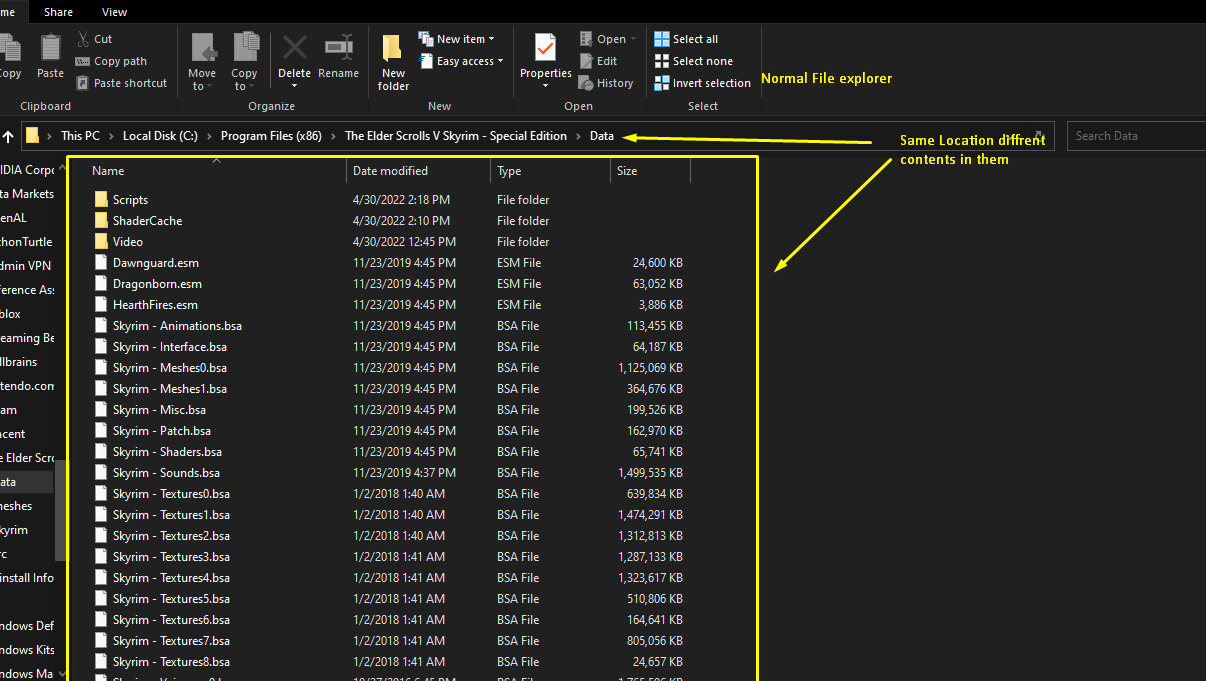Click Local Disk (C:) breadcrumb

pos(160,136)
